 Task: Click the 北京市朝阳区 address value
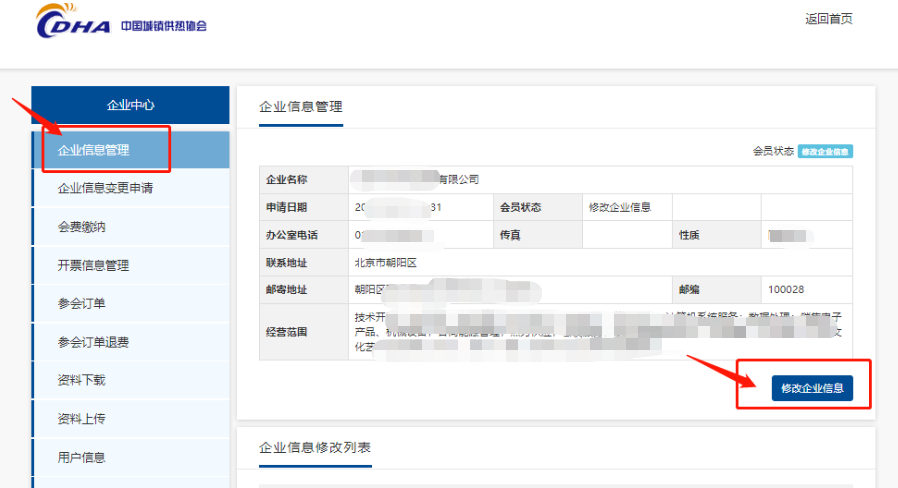tap(385, 263)
